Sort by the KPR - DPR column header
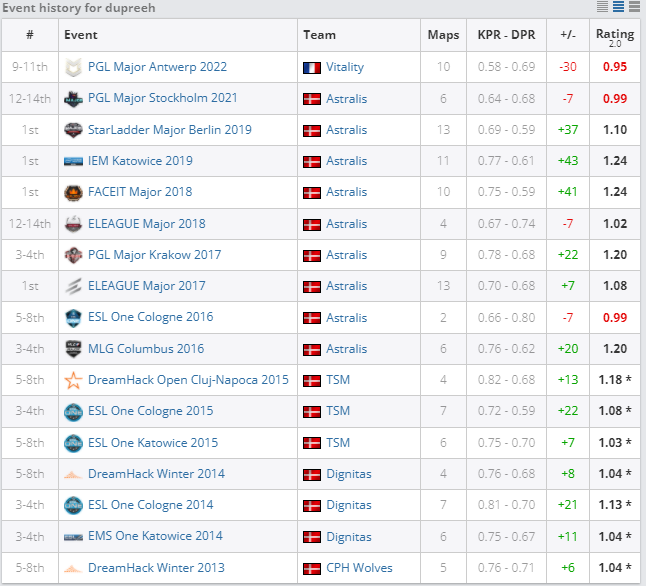646x586 pixels. point(506,35)
